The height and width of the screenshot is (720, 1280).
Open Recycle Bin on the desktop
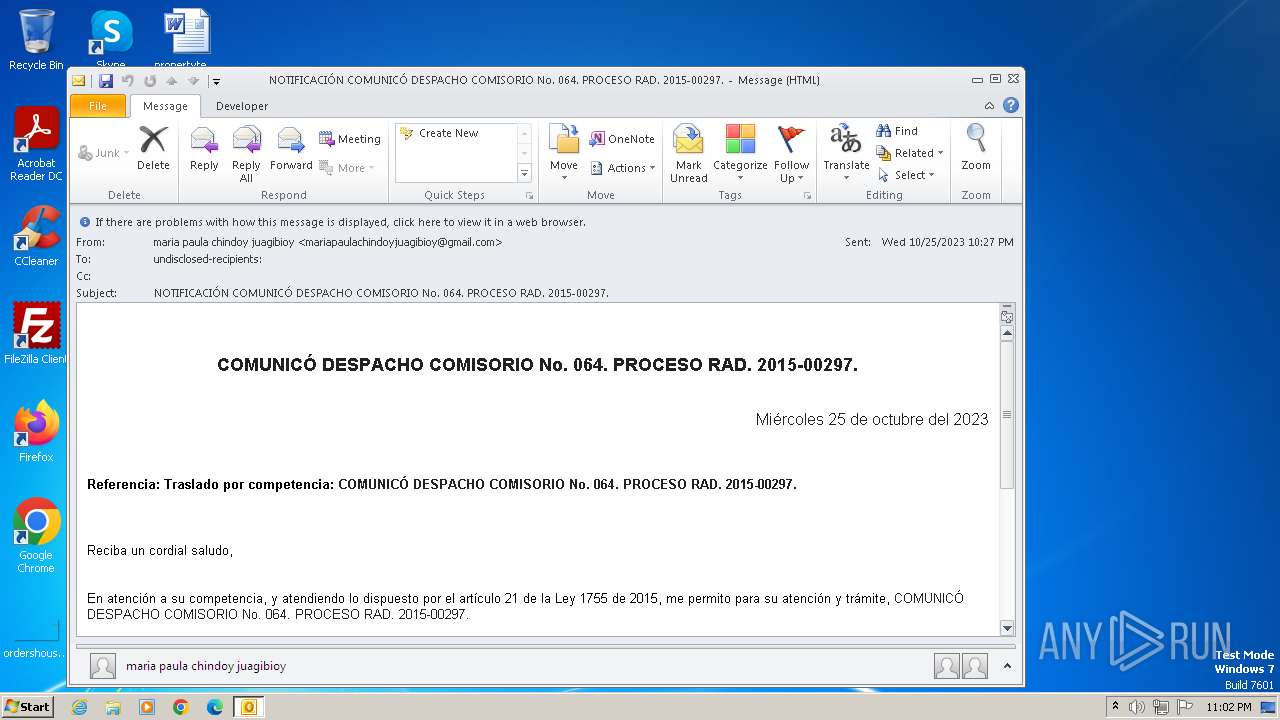[x=36, y=40]
